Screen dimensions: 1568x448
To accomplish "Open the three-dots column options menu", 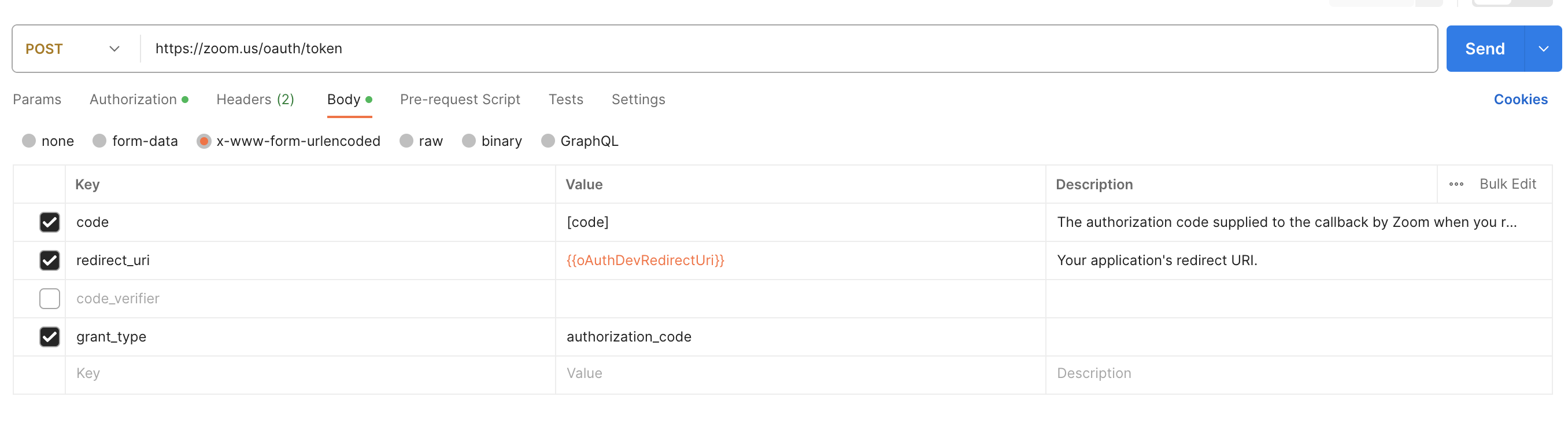I will tap(1455, 184).
